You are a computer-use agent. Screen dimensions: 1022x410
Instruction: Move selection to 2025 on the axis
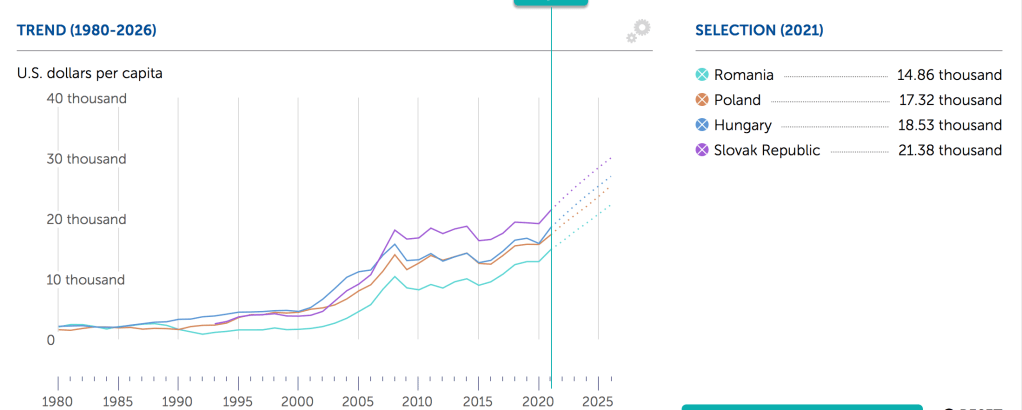pos(596,401)
